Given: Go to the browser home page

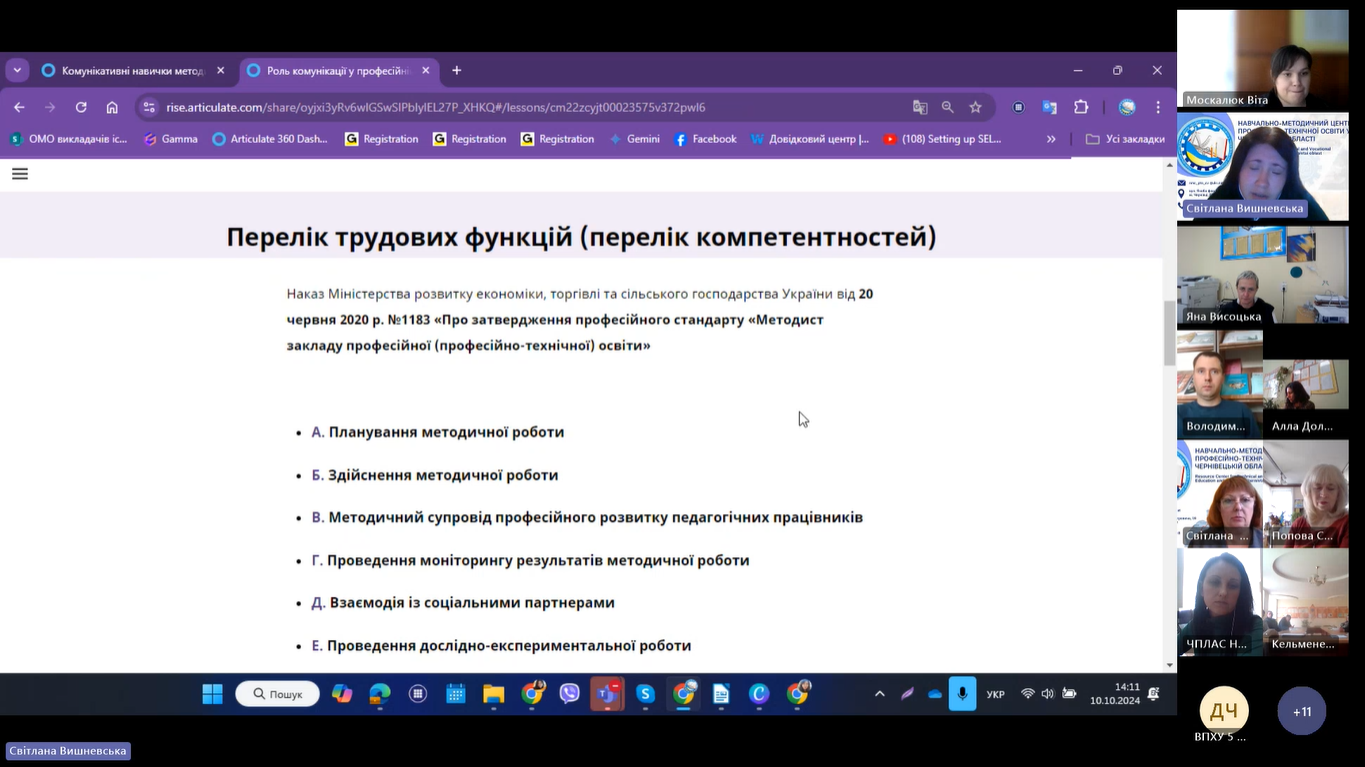Looking at the screenshot, I should click(x=112, y=107).
